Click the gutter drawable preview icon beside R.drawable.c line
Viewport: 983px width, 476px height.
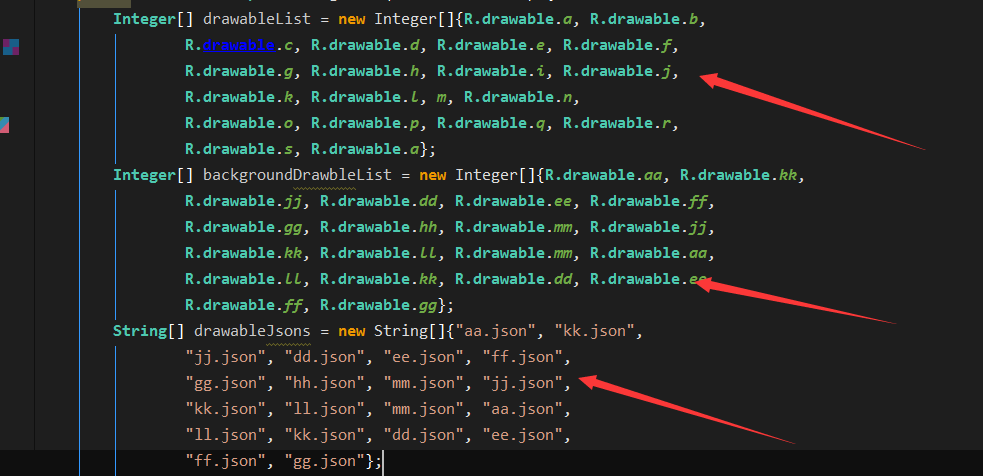pyautogui.click(x=11, y=46)
